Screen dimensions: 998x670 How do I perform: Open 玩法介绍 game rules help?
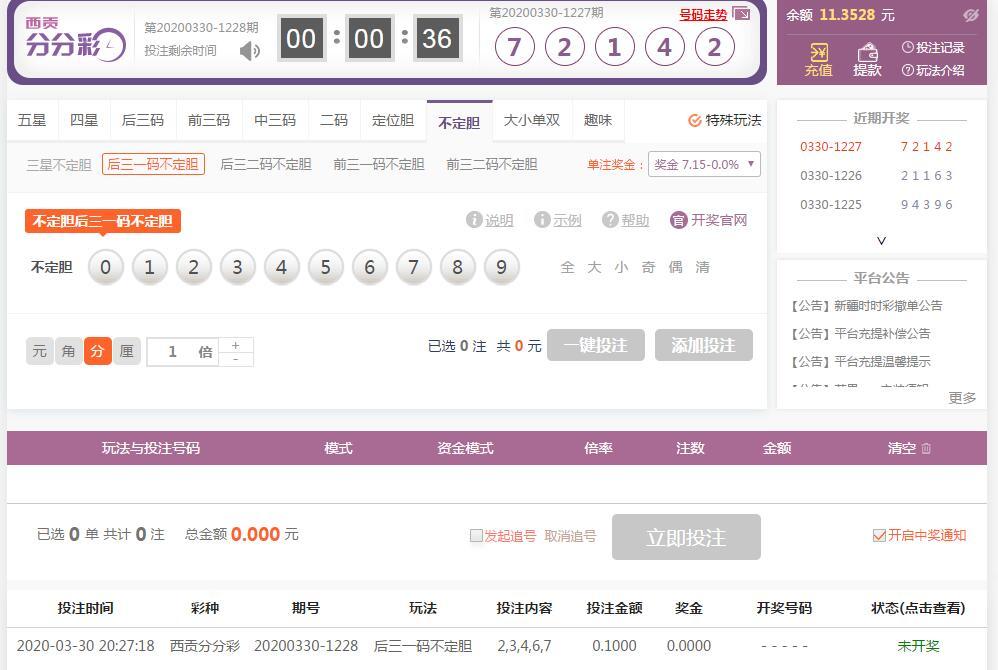click(x=933, y=70)
